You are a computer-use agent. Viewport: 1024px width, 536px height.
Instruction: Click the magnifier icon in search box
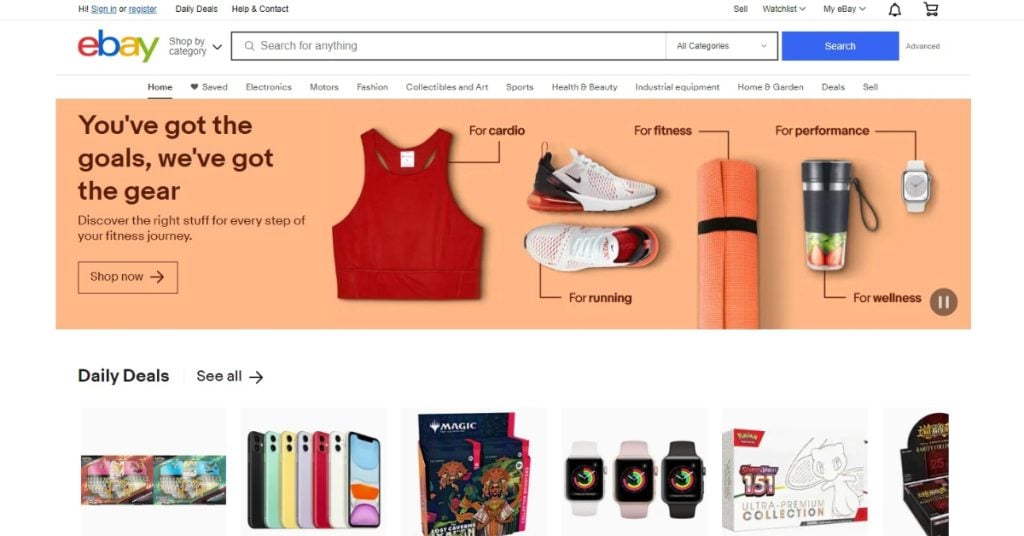coord(249,46)
